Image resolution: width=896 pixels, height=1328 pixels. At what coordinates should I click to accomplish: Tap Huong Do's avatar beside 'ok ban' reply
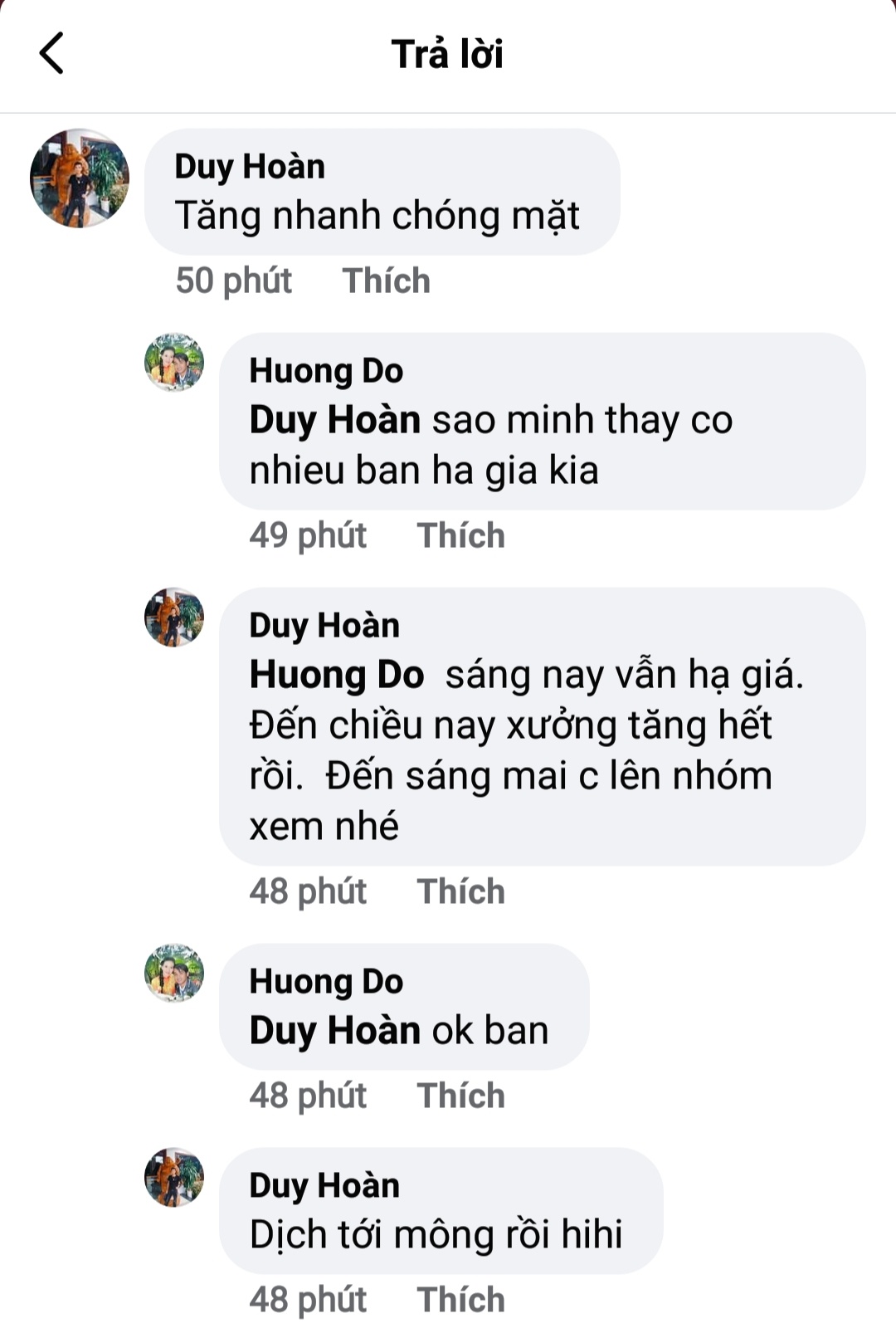tap(174, 973)
